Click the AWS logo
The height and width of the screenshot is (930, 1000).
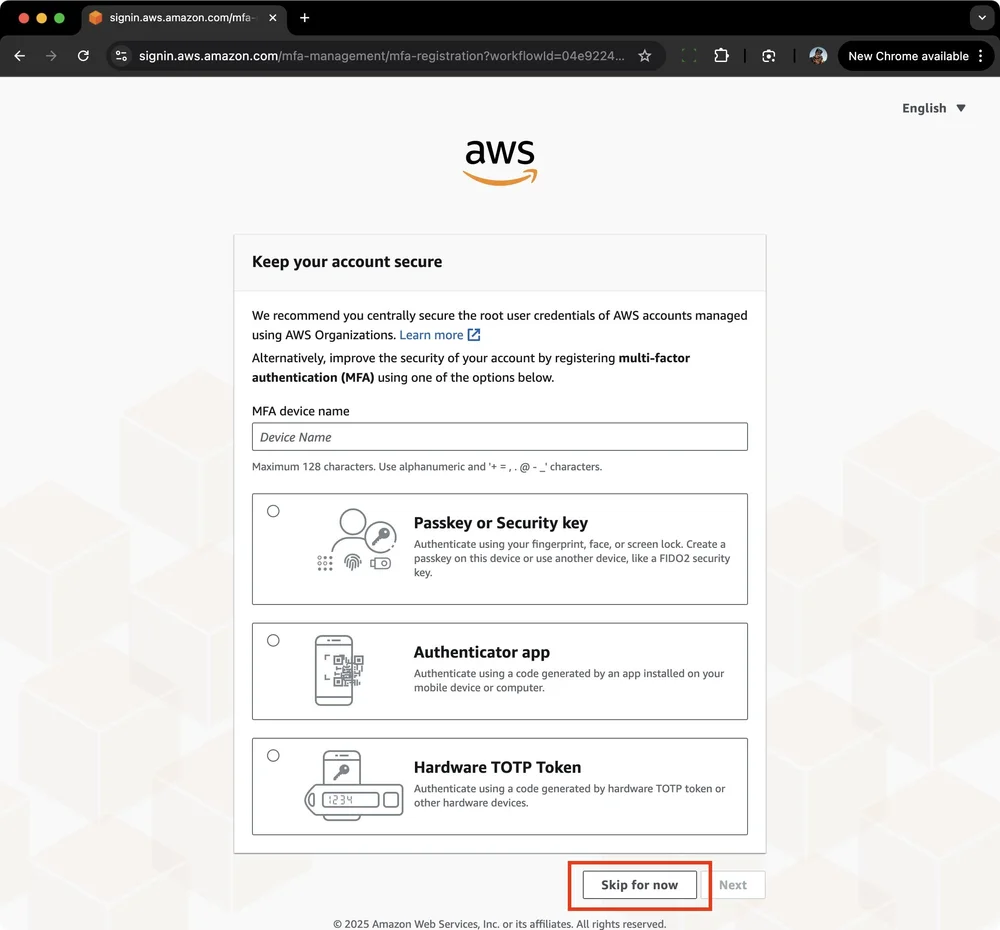(500, 162)
